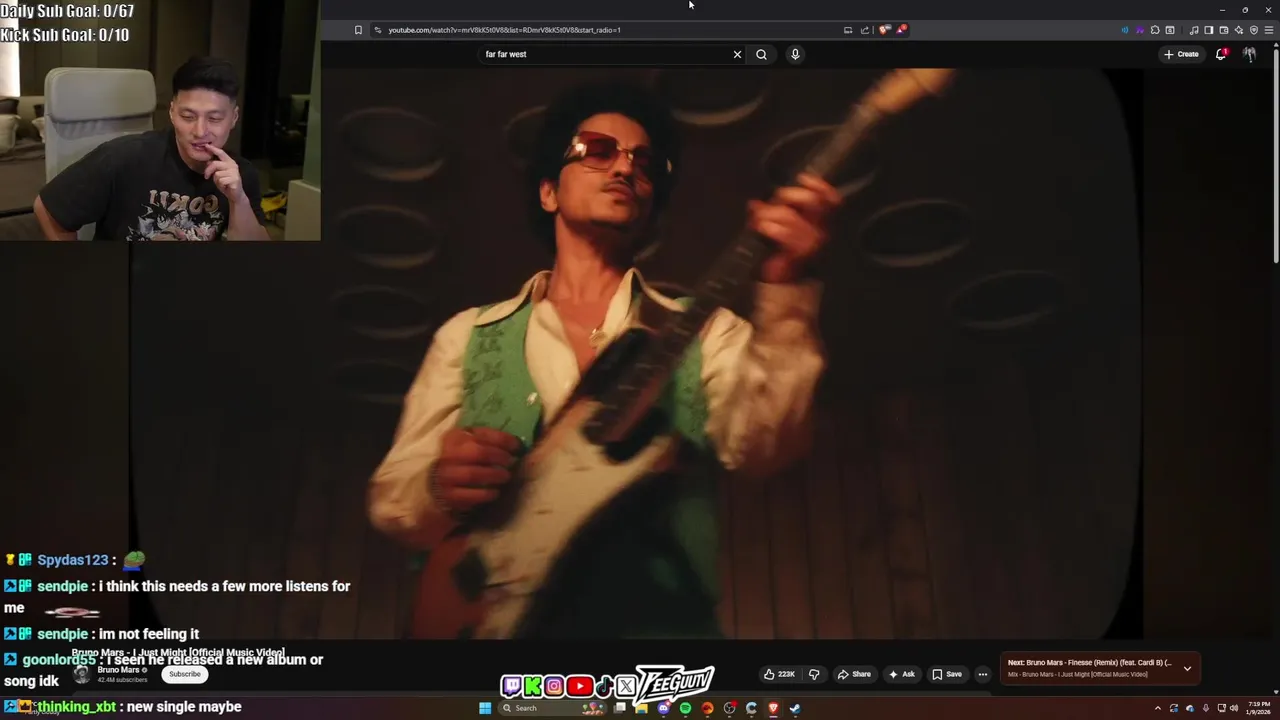Open the media control music-note icon
1280x720 pixels.
(x=1194, y=30)
